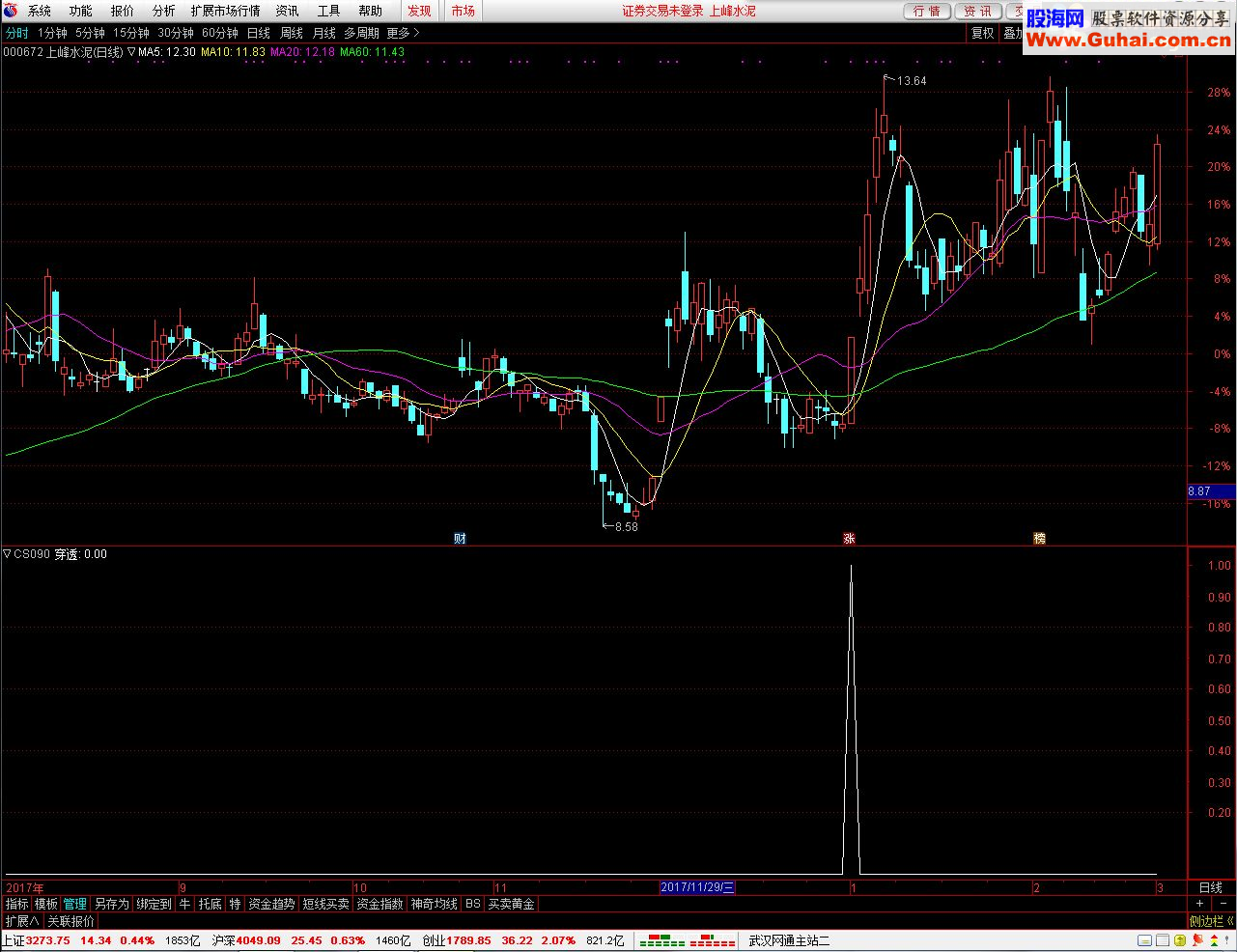Click the 市场 button

click(463, 11)
